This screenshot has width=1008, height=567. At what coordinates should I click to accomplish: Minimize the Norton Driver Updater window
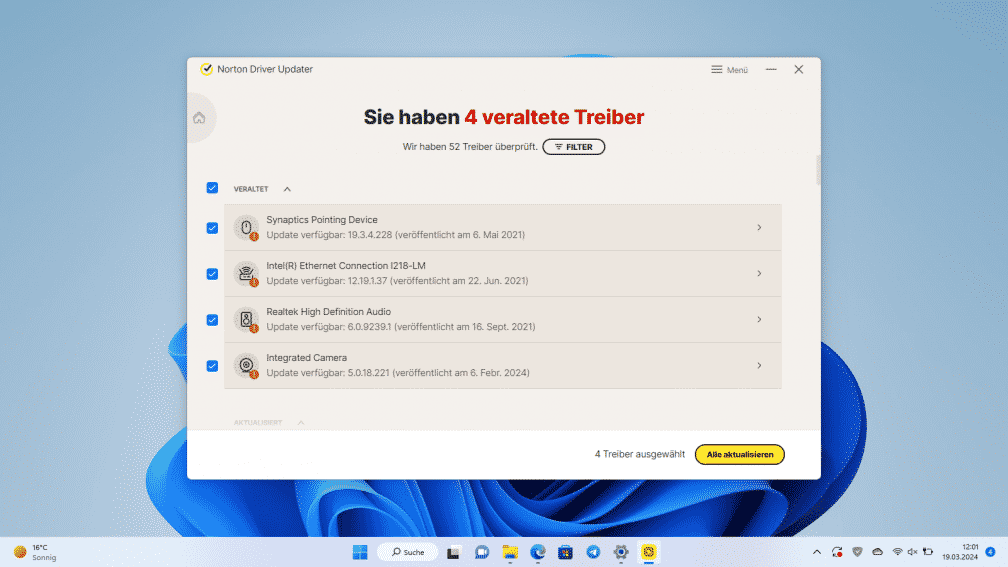pyautogui.click(x=771, y=69)
